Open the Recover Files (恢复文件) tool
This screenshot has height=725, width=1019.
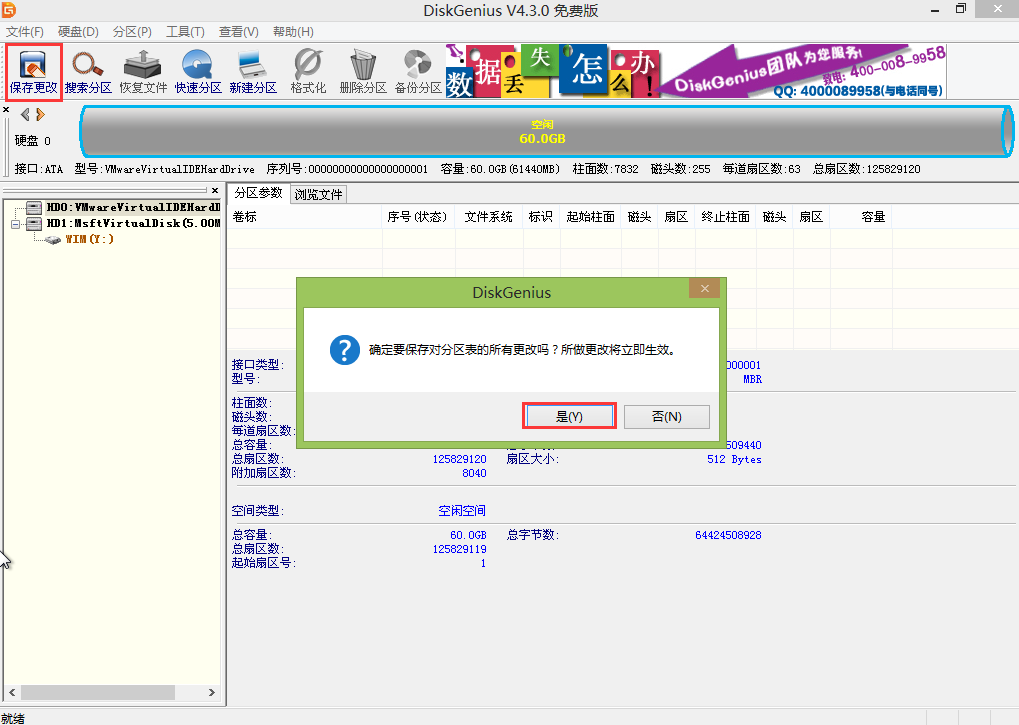pyautogui.click(x=143, y=70)
